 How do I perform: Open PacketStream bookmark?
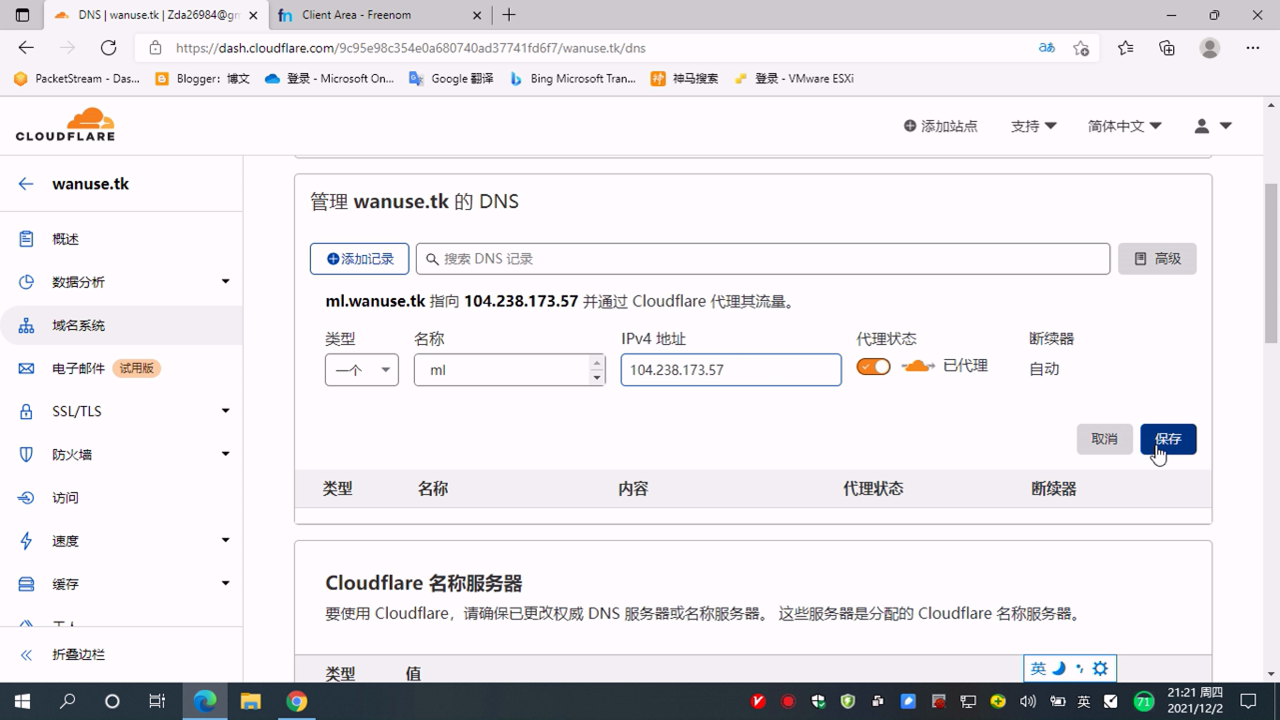(x=77, y=78)
